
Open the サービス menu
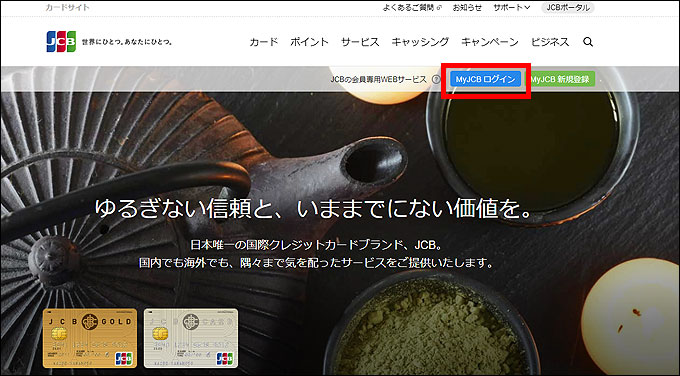[x=360, y=42]
